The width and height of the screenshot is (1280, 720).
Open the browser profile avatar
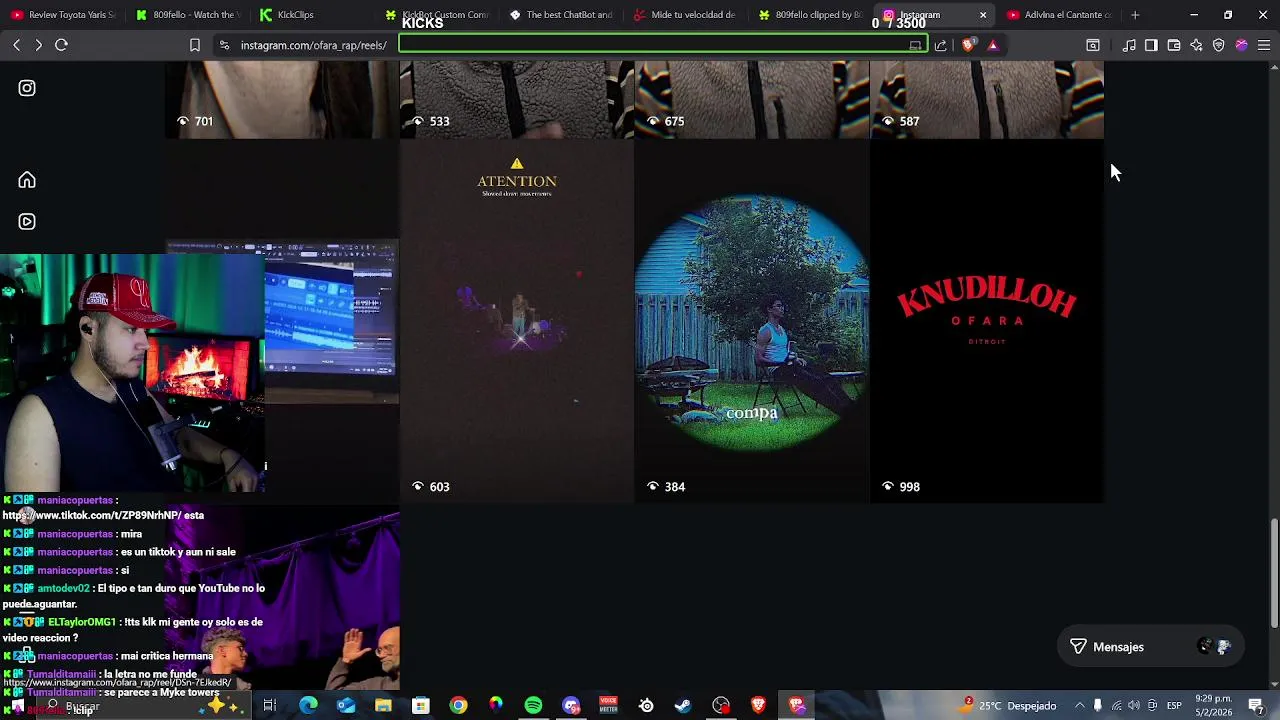[x=1241, y=45]
